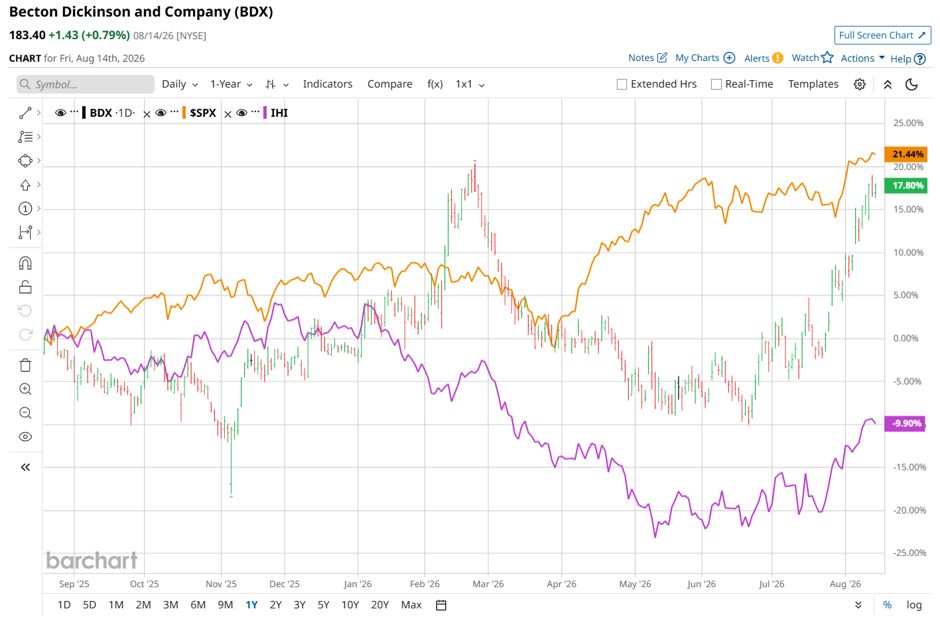Toggle log scale mode
The width and height of the screenshot is (940, 619).
[914, 605]
